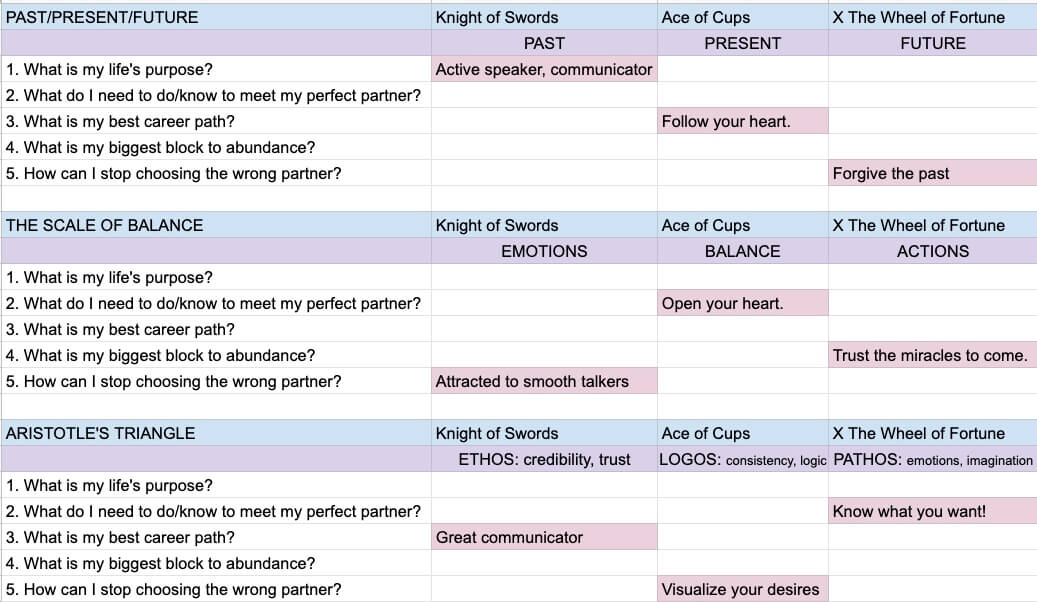Click the ETHOS: credibility, trust cell
The image size is (1037, 602).
(544, 459)
